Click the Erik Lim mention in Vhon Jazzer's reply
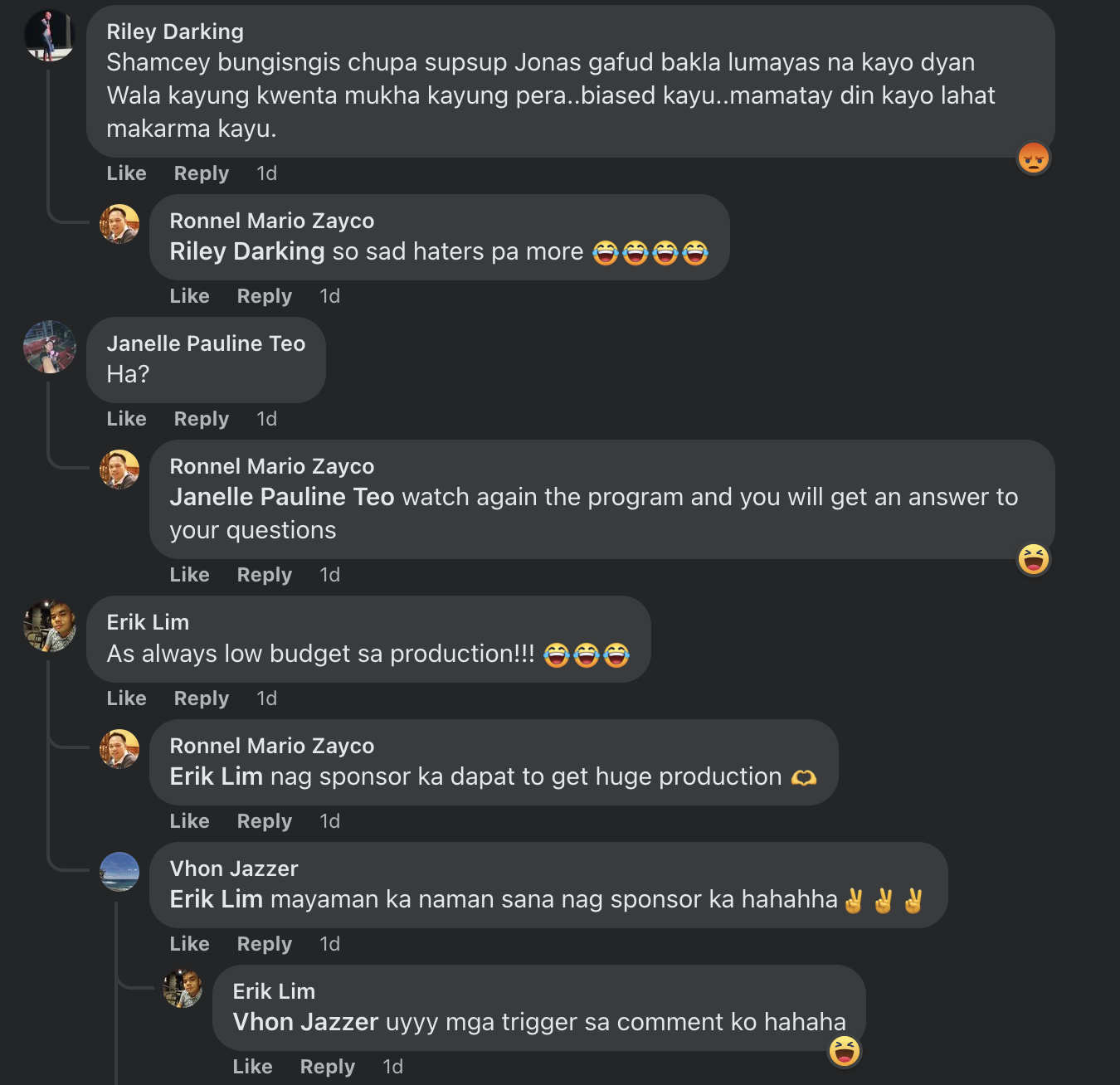The image size is (1120, 1085). [216, 899]
